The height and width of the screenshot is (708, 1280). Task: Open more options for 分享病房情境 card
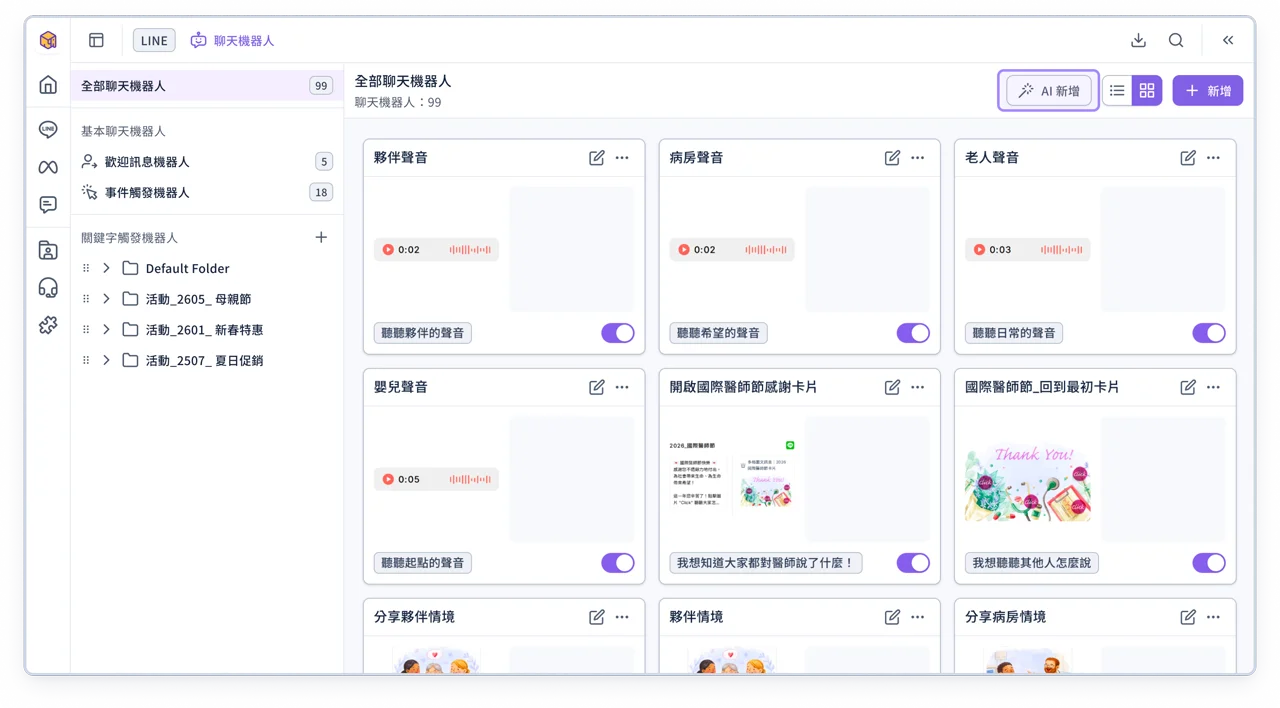pos(1213,617)
